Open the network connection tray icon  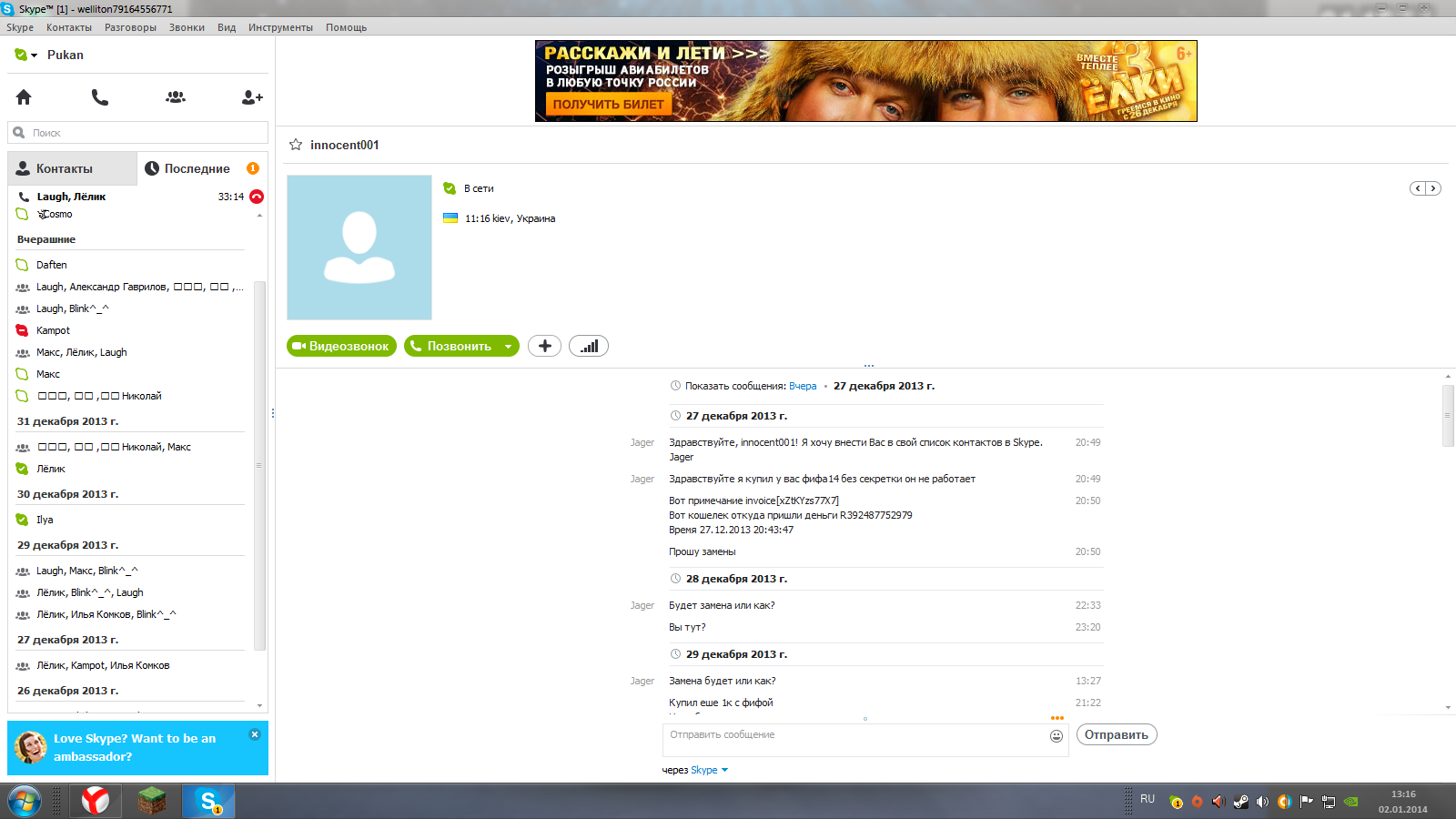[1329, 802]
